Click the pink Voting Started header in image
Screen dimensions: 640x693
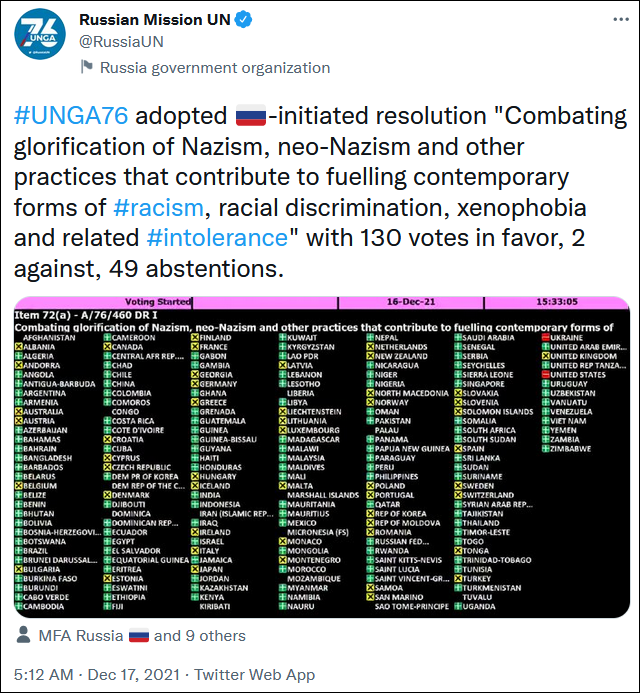pos(162,302)
